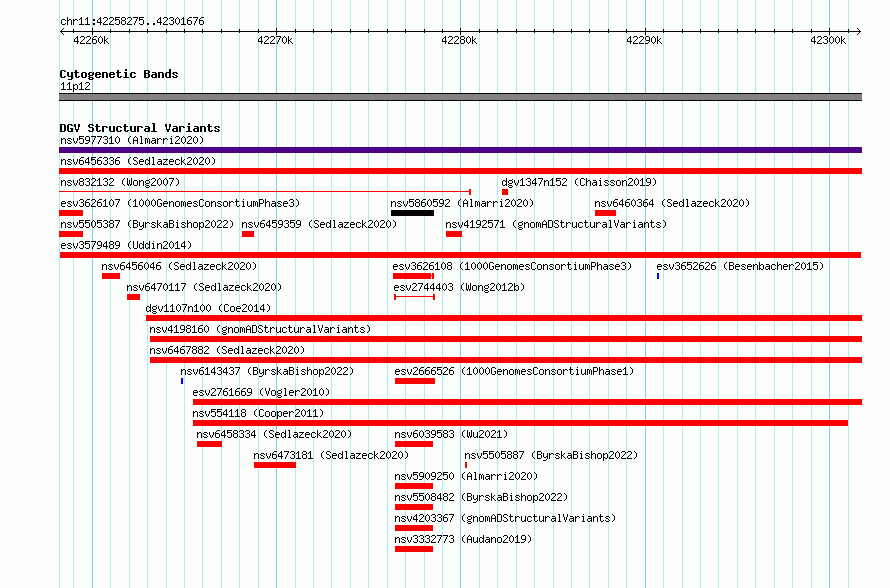Click esv3579489 (Uddin2014) variant label
The width and height of the screenshot is (890, 588).
tap(126, 245)
